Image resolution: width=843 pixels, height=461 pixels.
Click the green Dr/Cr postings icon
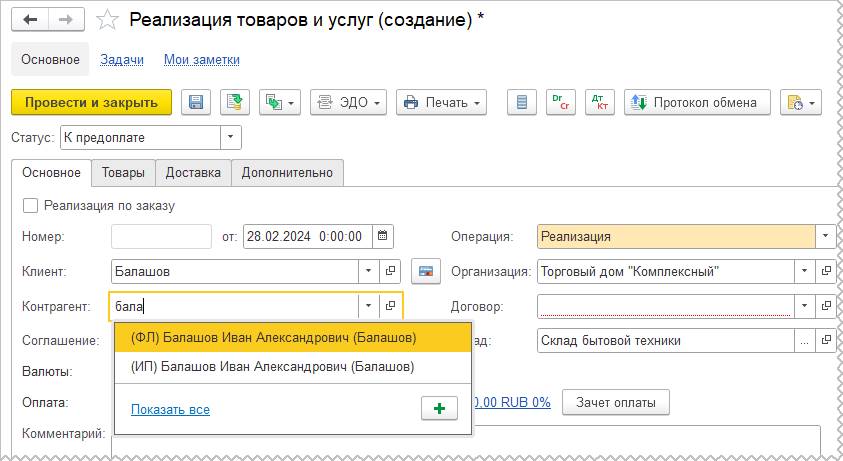(x=560, y=103)
